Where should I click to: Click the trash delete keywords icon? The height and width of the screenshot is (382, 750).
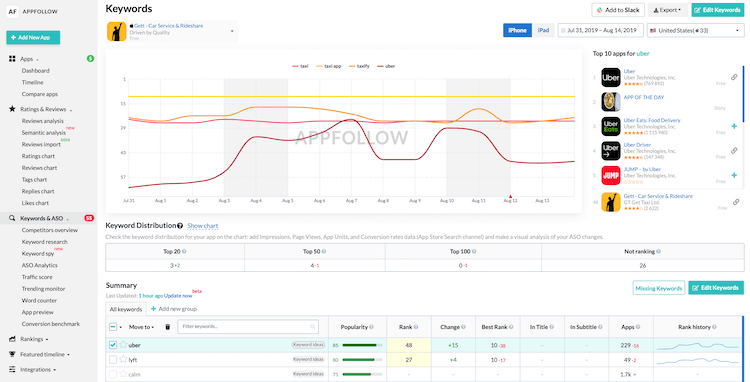(x=167, y=327)
